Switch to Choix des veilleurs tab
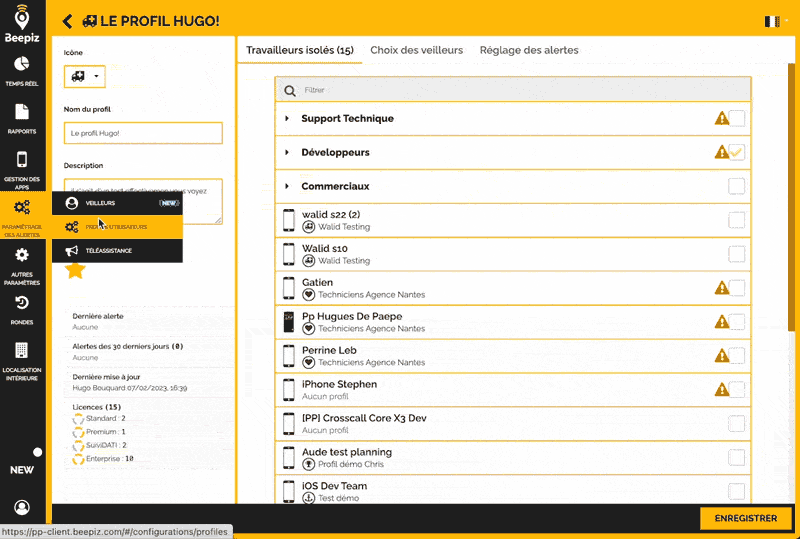The height and width of the screenshot is (539, 800). click(416, 50)
